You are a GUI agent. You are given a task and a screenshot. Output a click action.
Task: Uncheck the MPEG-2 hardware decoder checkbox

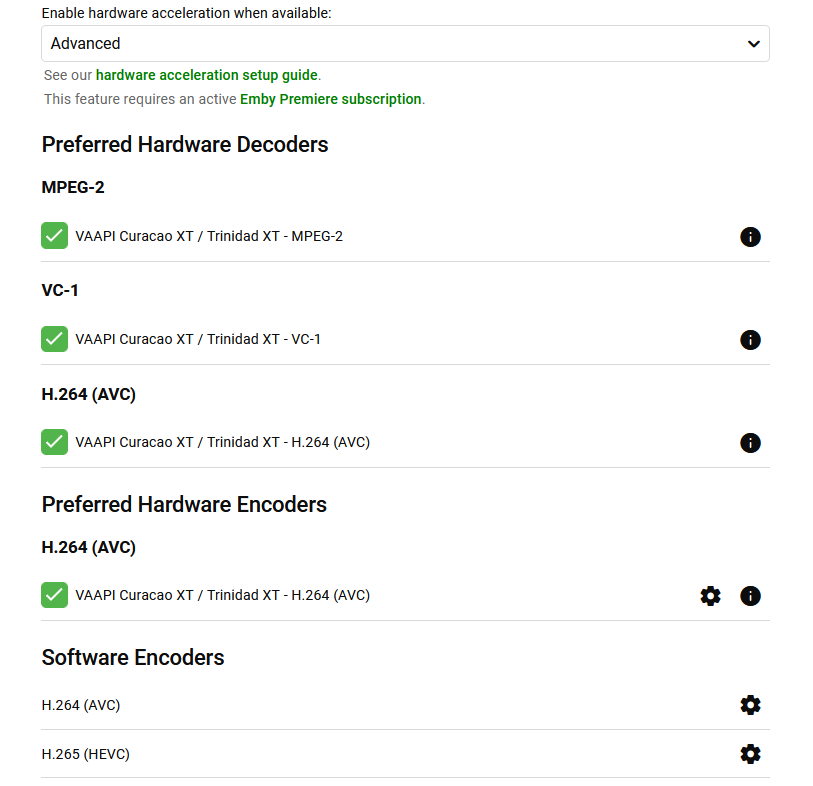point(55,236)
